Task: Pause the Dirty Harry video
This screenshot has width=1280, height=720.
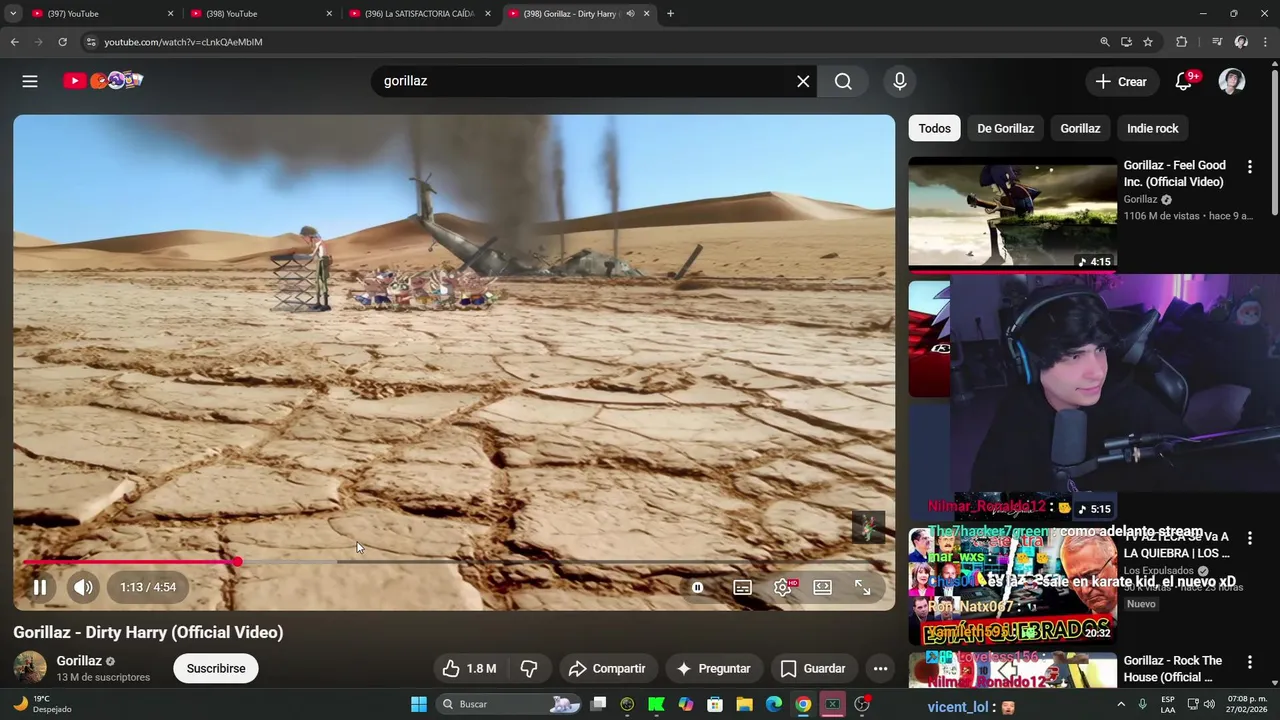Action: point(40,587)
